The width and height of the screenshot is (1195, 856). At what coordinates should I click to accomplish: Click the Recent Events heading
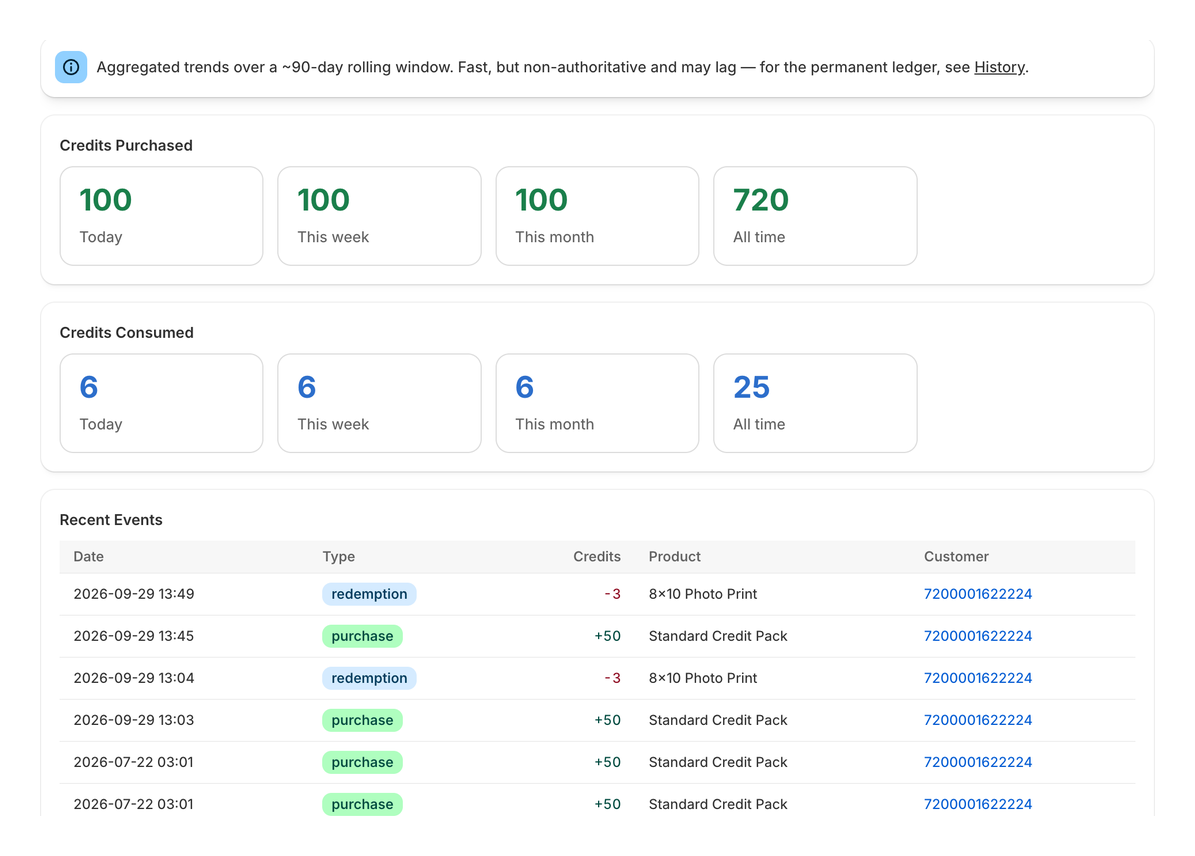click(x=111, y=520)
